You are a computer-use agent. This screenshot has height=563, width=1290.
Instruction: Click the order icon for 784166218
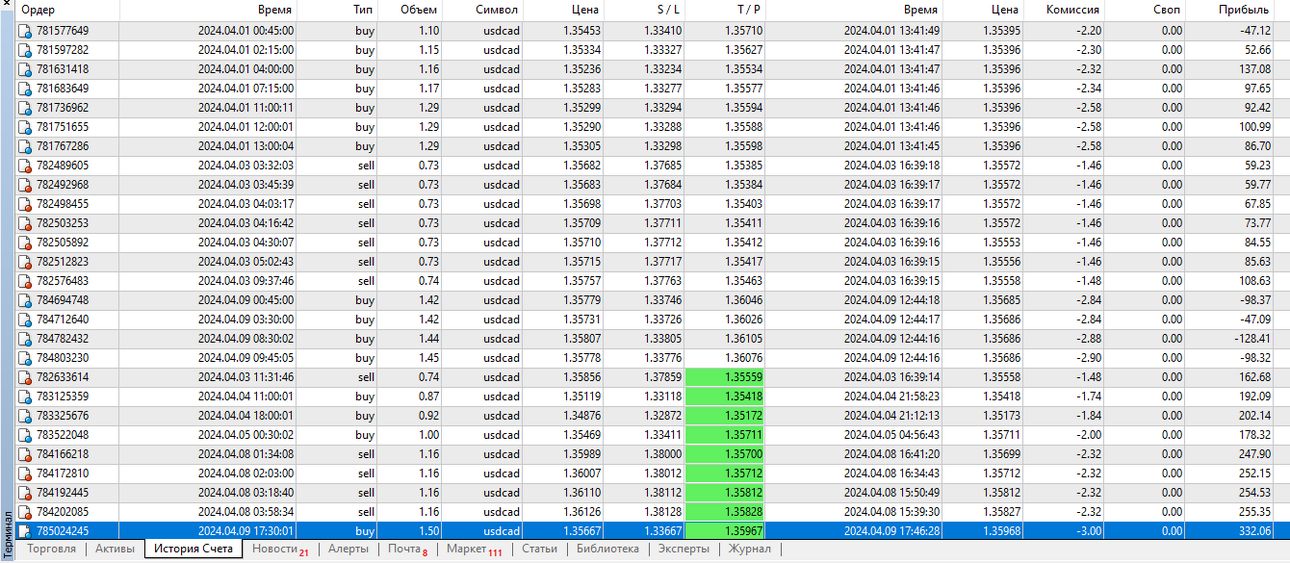(26, 454)
